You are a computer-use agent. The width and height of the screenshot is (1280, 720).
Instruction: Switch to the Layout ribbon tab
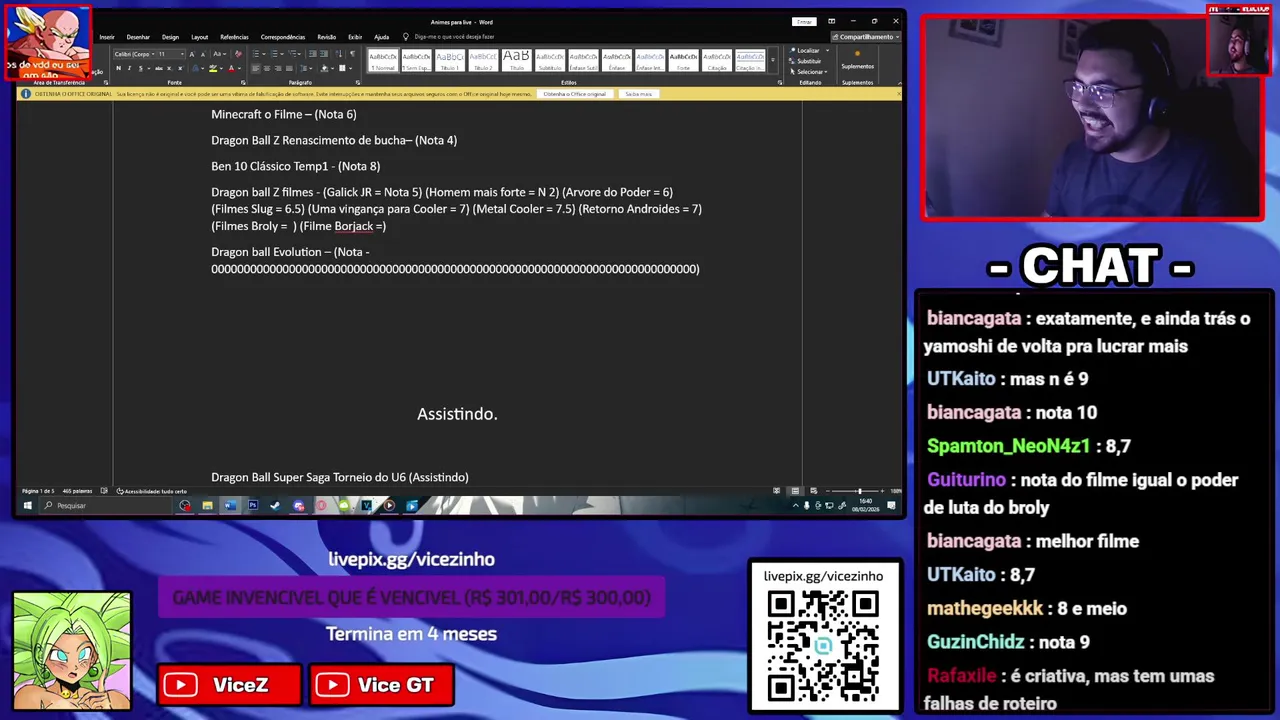coord(200,37)
